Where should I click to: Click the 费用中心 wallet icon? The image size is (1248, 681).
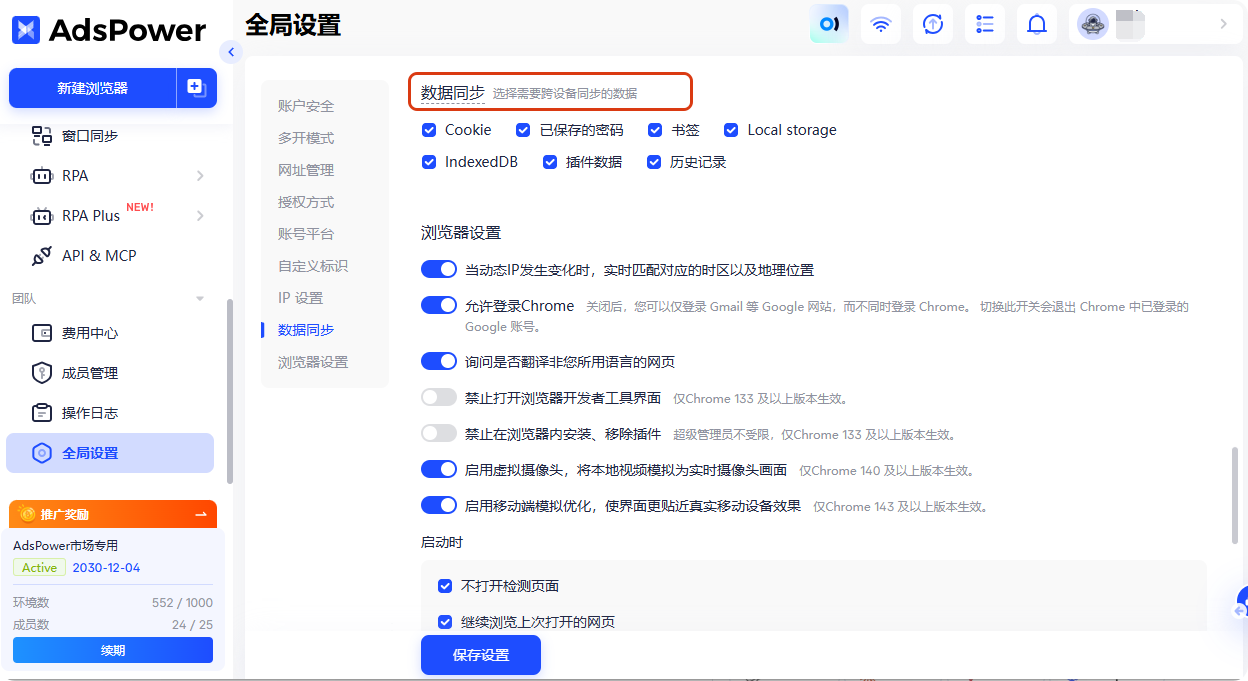pos(41,333)
